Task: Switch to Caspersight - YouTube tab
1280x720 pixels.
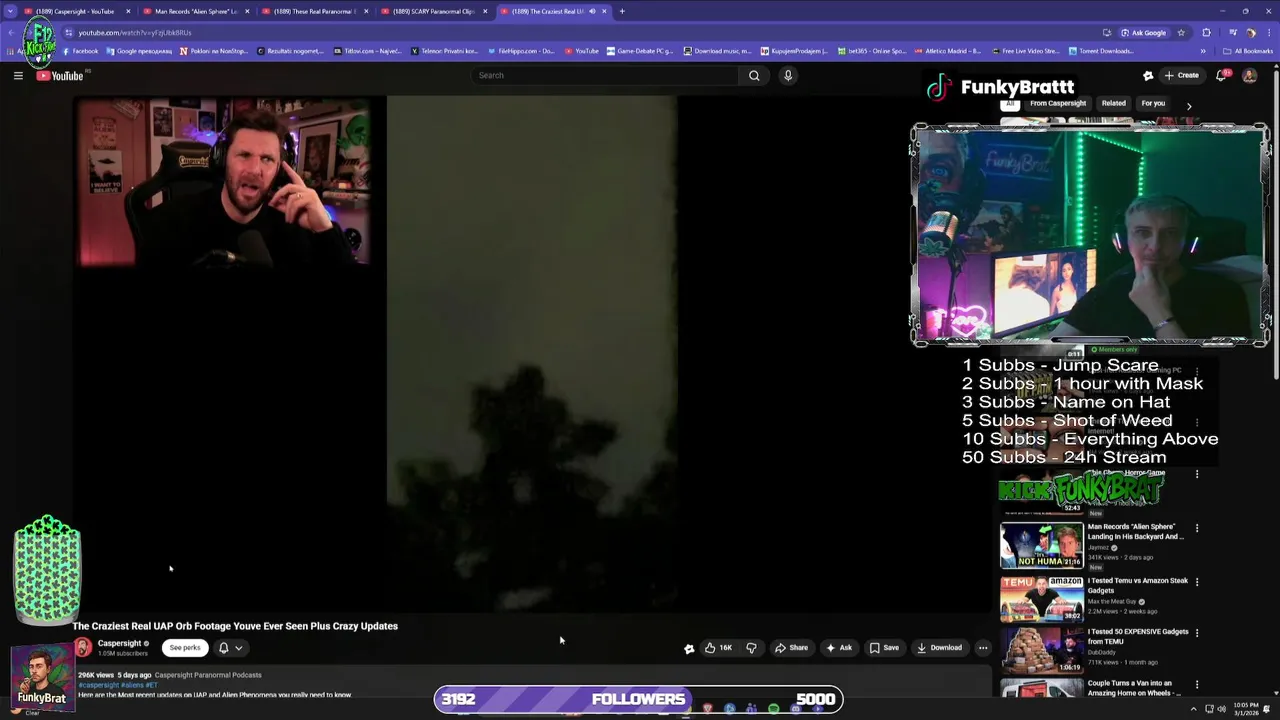Action: (x=75, y=11)
